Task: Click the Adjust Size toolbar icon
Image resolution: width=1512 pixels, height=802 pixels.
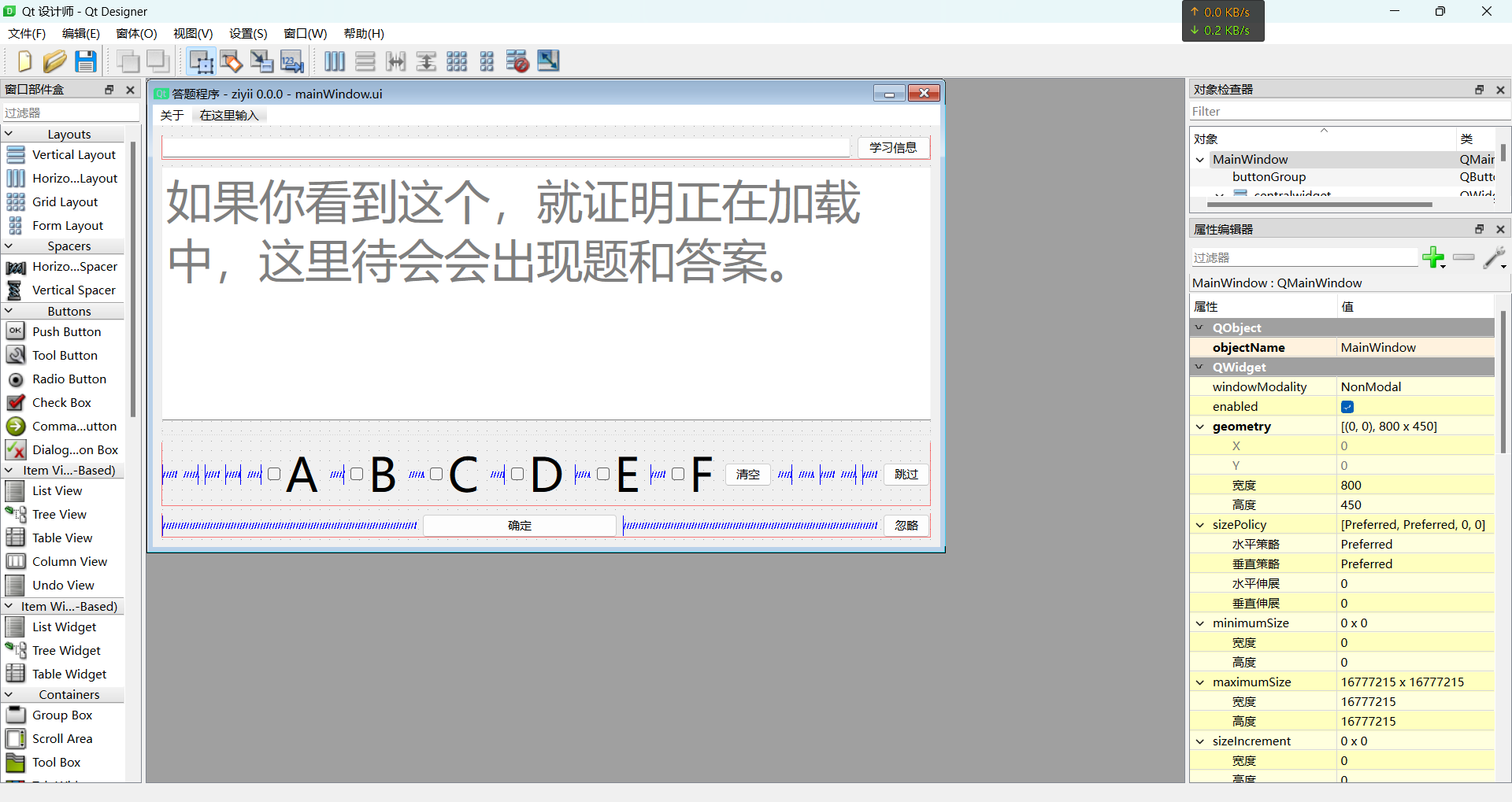Action: [x=548, y=61]
